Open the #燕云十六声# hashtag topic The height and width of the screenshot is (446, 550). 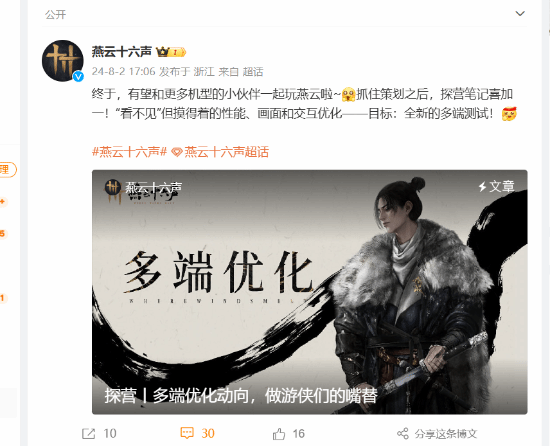pos(129,152)
